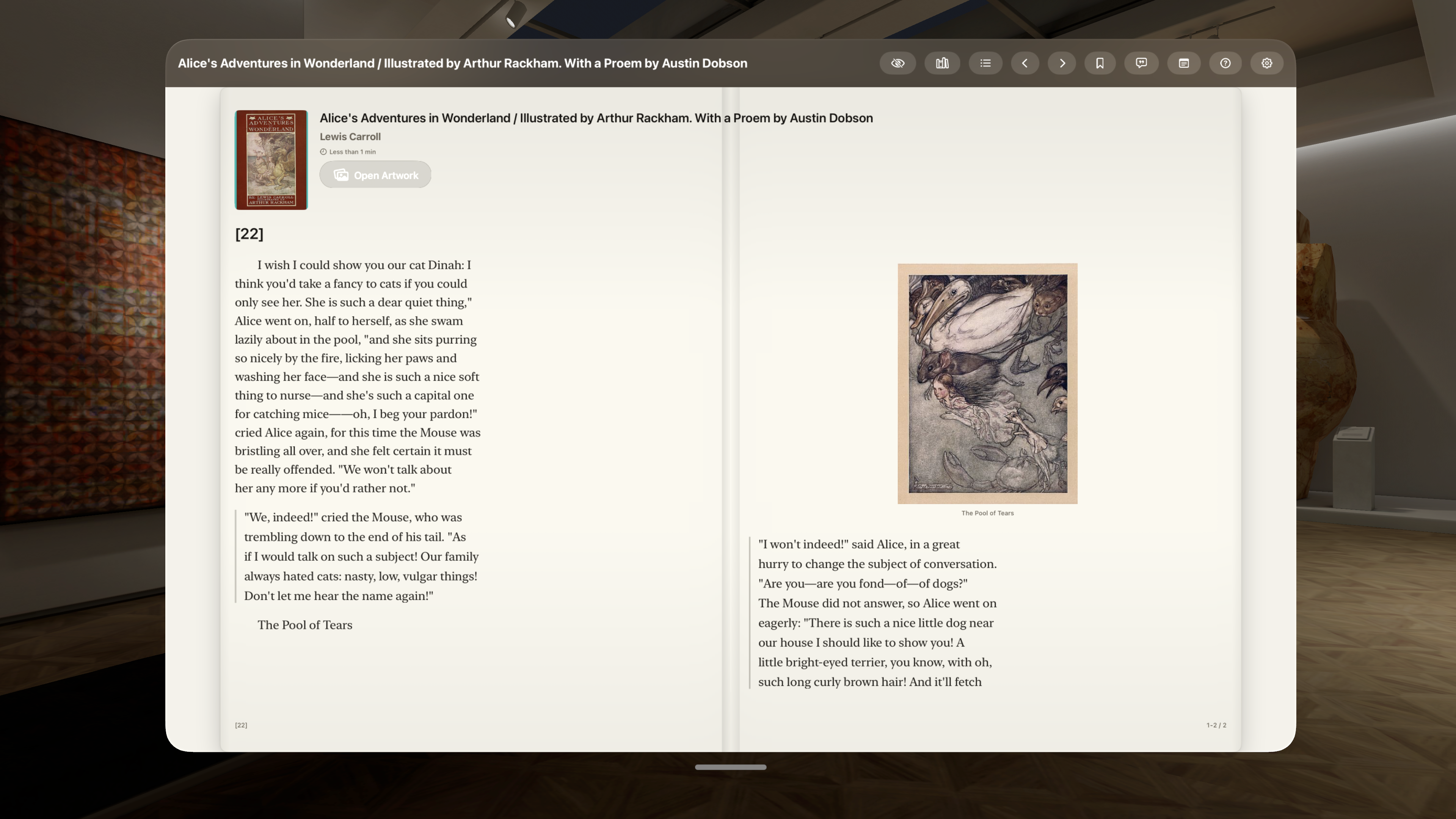Open the table of contents list

985,63
